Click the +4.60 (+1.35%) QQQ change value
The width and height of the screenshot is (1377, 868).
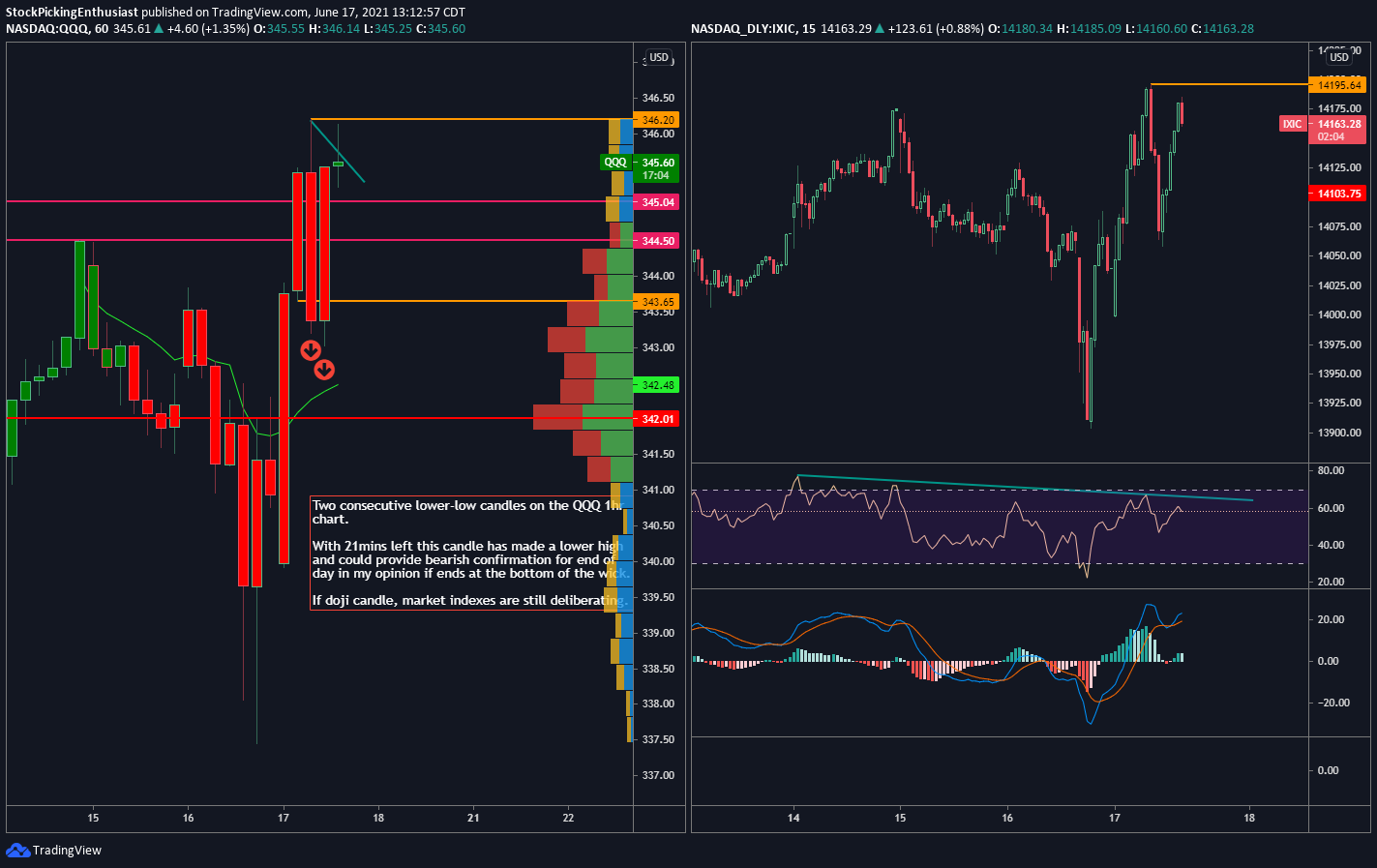click(207, 29)
